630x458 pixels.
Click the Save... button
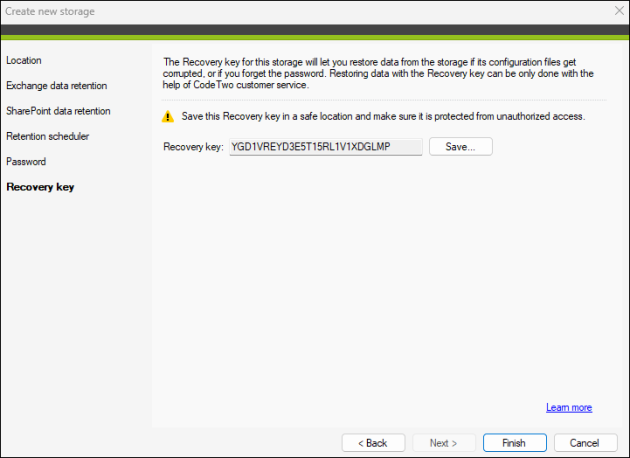coord(460,147)
